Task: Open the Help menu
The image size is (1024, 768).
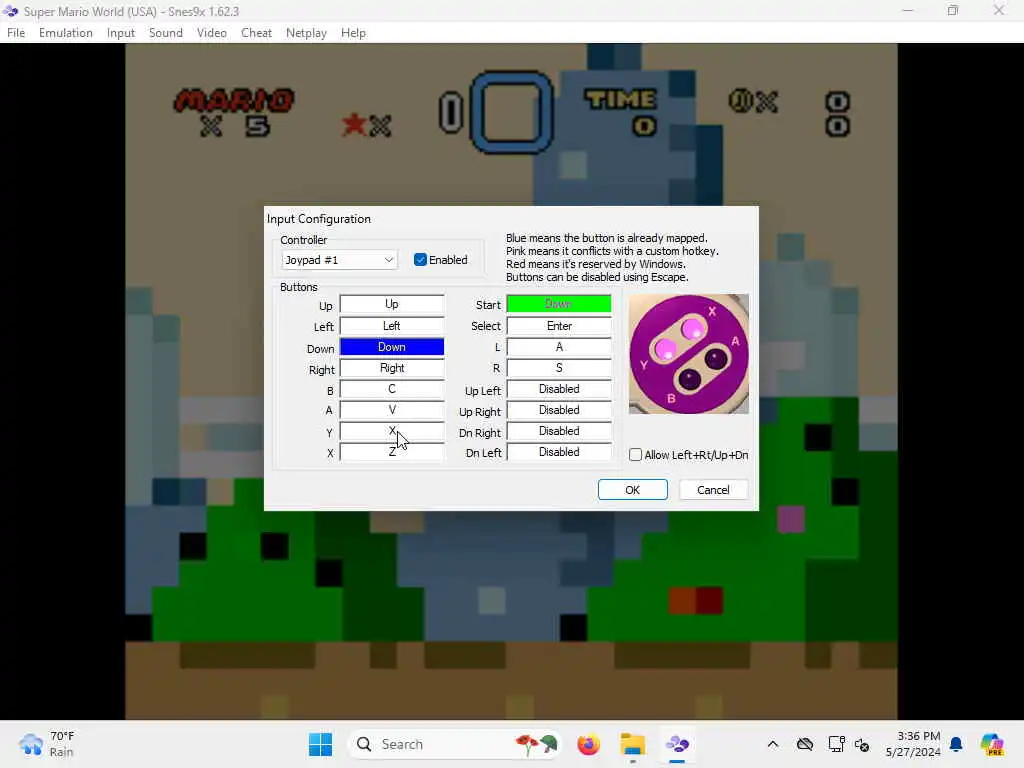Action: tap(353, 33)
